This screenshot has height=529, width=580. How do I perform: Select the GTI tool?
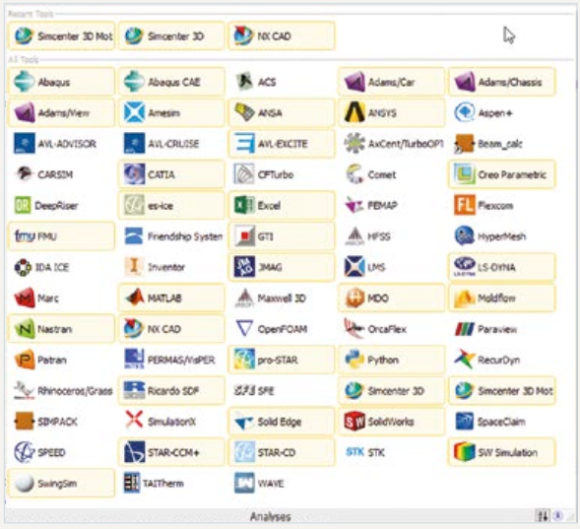[282, 236]
